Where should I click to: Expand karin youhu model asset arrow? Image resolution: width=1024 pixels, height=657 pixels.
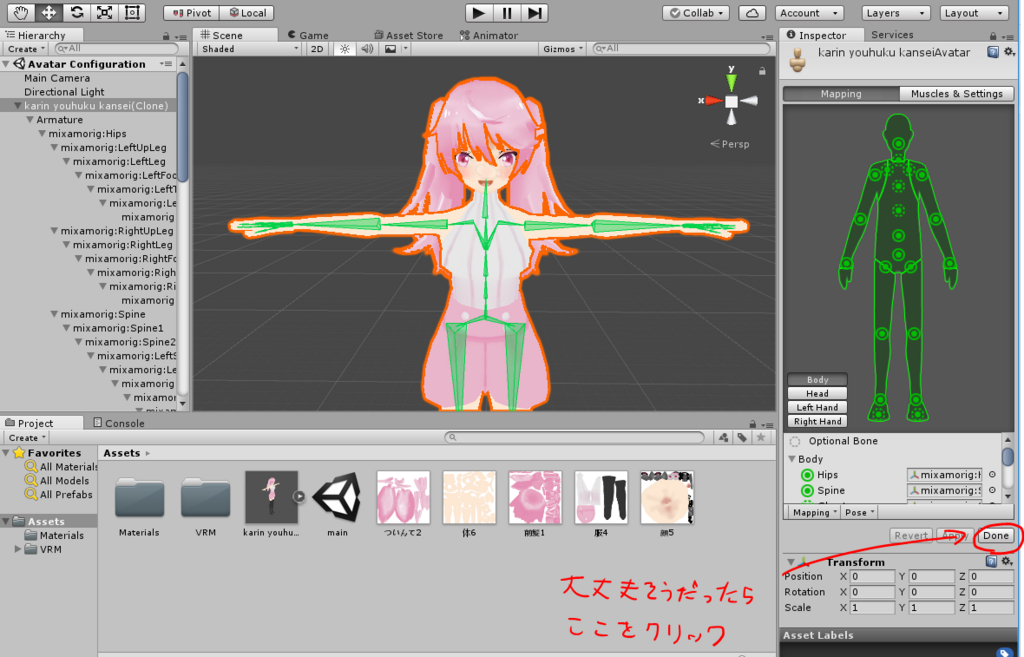pyautogui.click(x=299, y=496)
